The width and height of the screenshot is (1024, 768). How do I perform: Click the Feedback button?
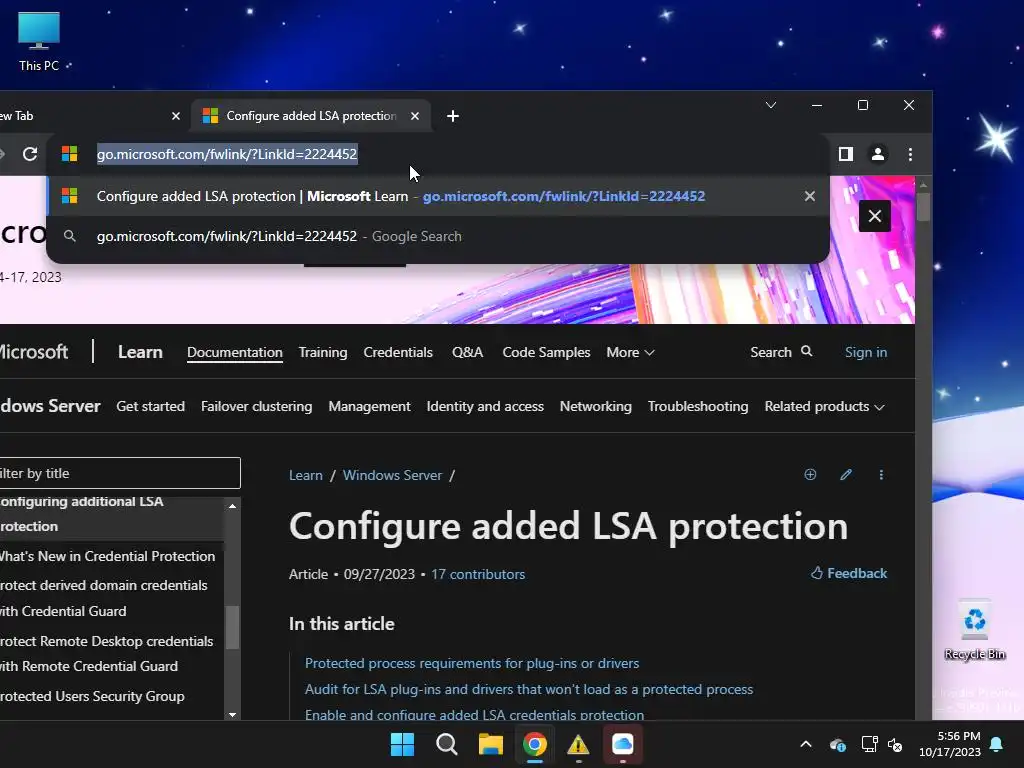(x=849, y=573)
